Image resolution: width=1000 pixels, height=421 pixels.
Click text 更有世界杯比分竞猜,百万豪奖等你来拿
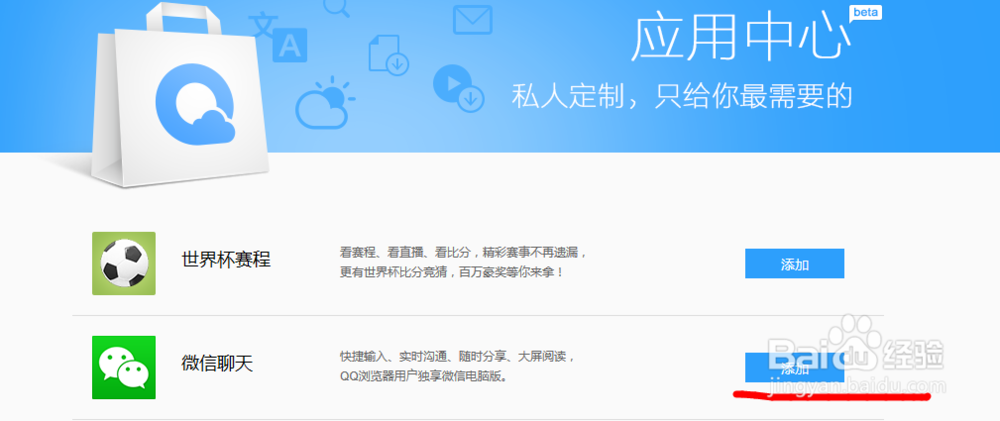[x=452, y=272]
